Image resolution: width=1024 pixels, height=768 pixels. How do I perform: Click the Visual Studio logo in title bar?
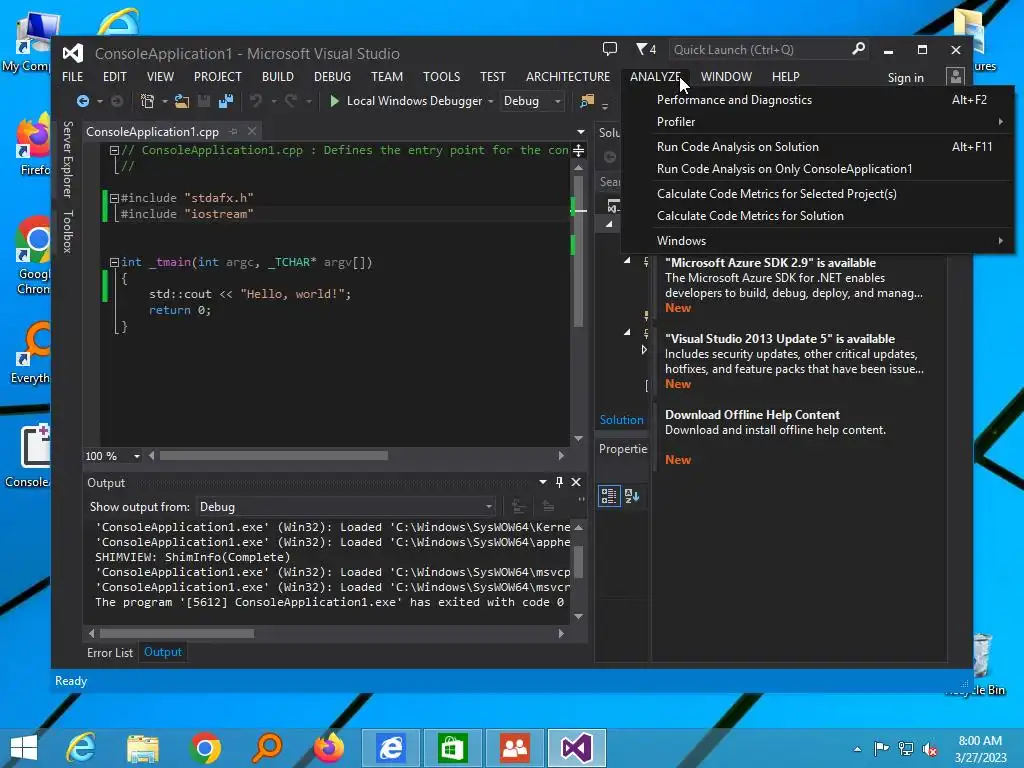tap(72, 53)
